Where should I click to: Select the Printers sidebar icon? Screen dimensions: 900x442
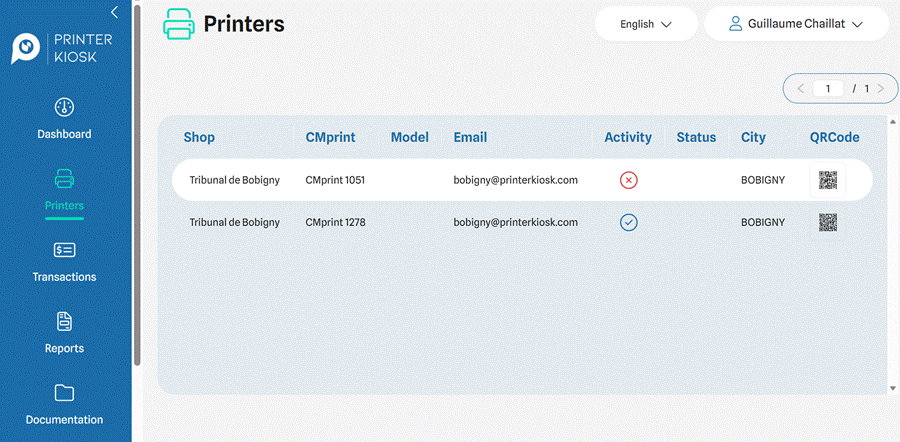(64, 179)
